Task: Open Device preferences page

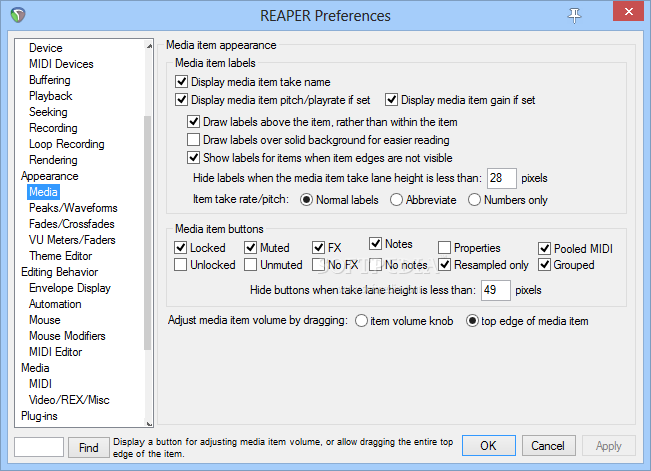Action: tap(46, 48)
